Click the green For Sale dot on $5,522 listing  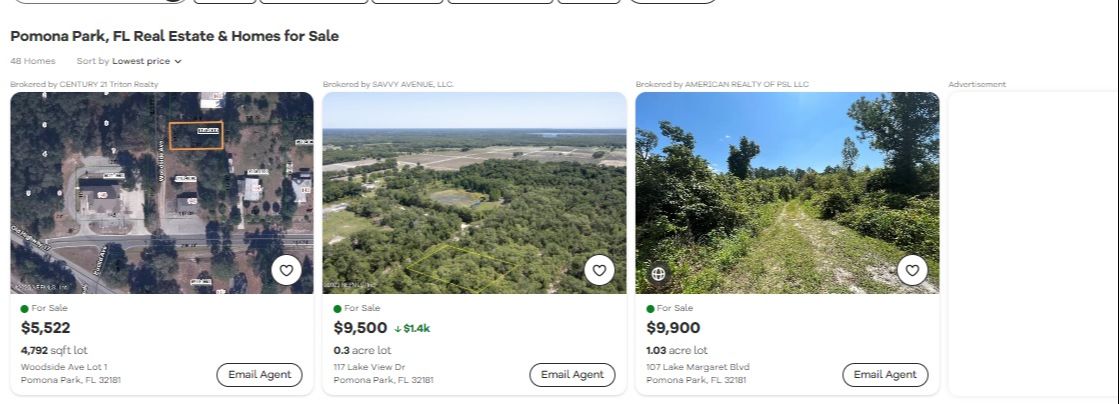point(25,309)
